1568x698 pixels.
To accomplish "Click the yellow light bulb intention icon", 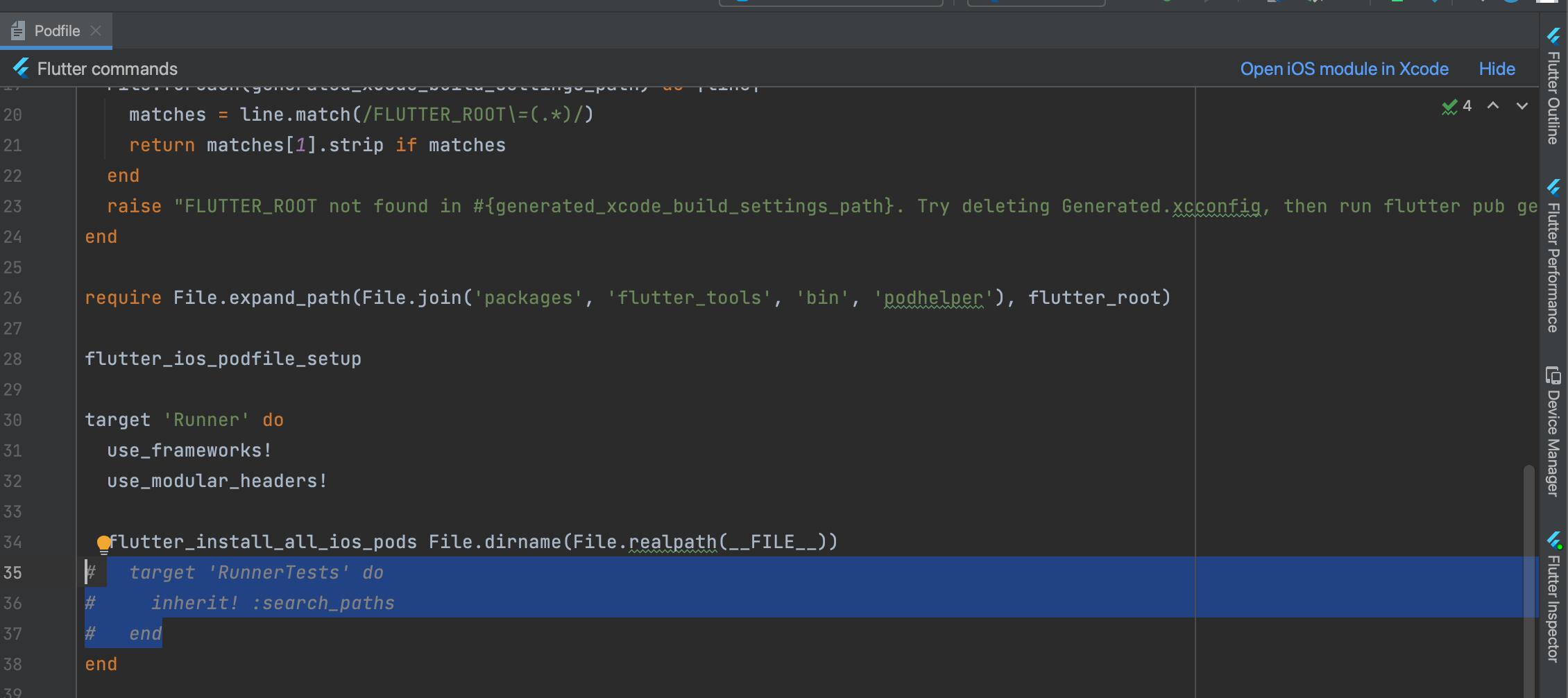I will (x=103, y=543).
